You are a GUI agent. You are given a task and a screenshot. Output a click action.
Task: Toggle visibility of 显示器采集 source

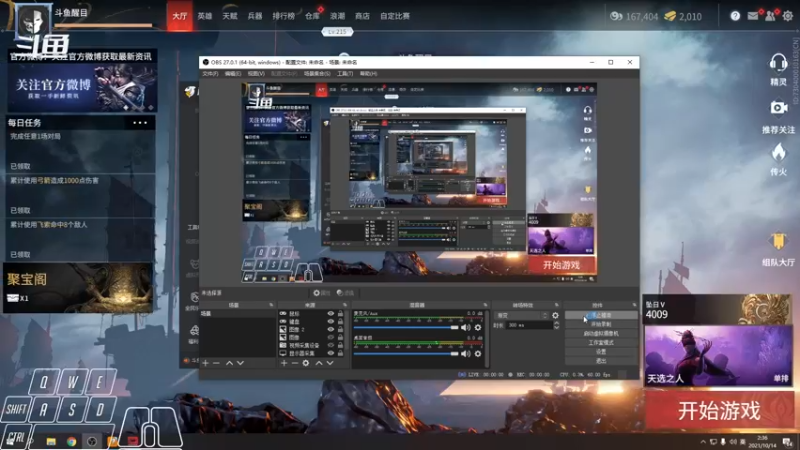[331, 353]
